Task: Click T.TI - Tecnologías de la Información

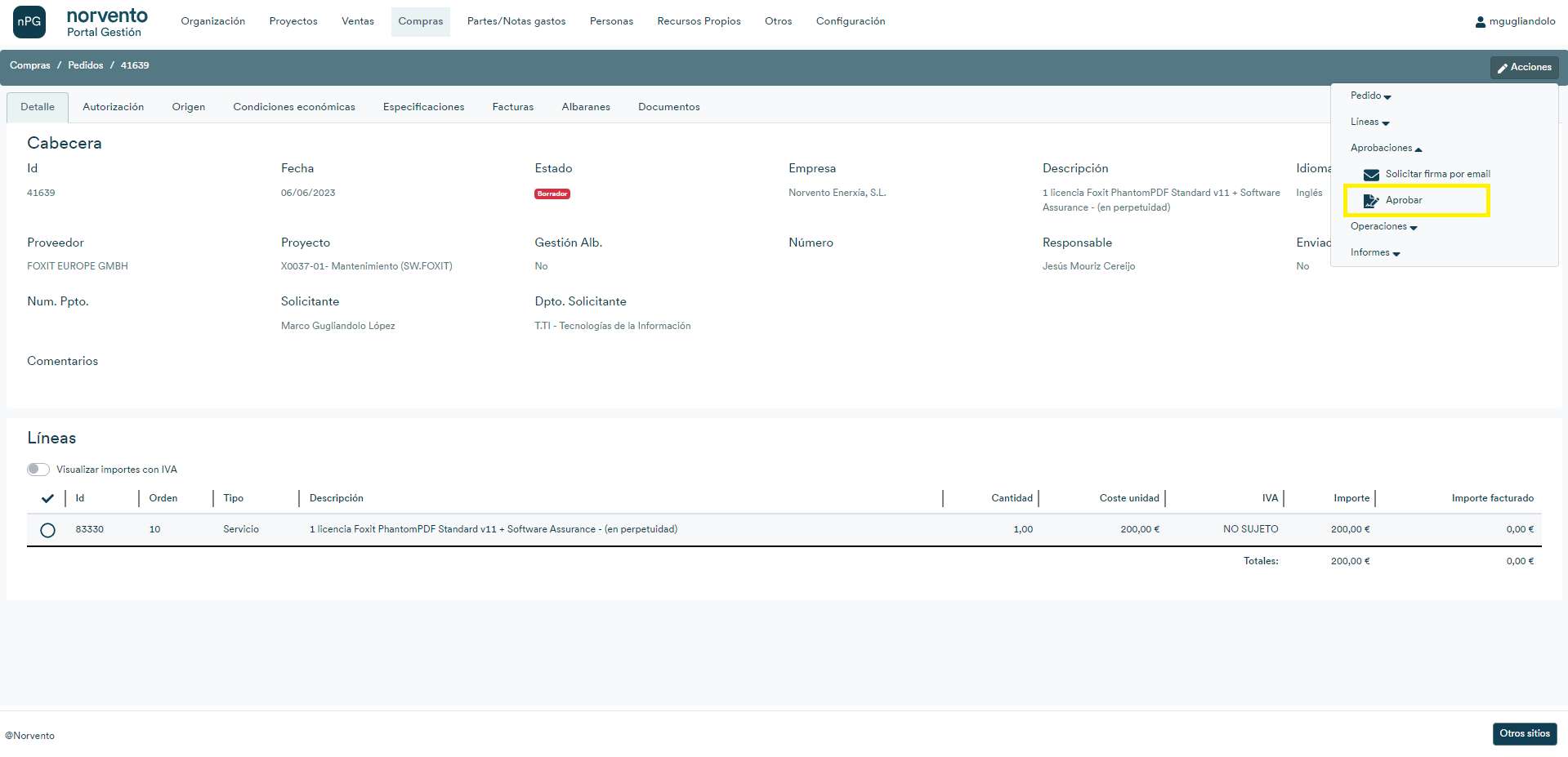Action: [x=613, y=326]
